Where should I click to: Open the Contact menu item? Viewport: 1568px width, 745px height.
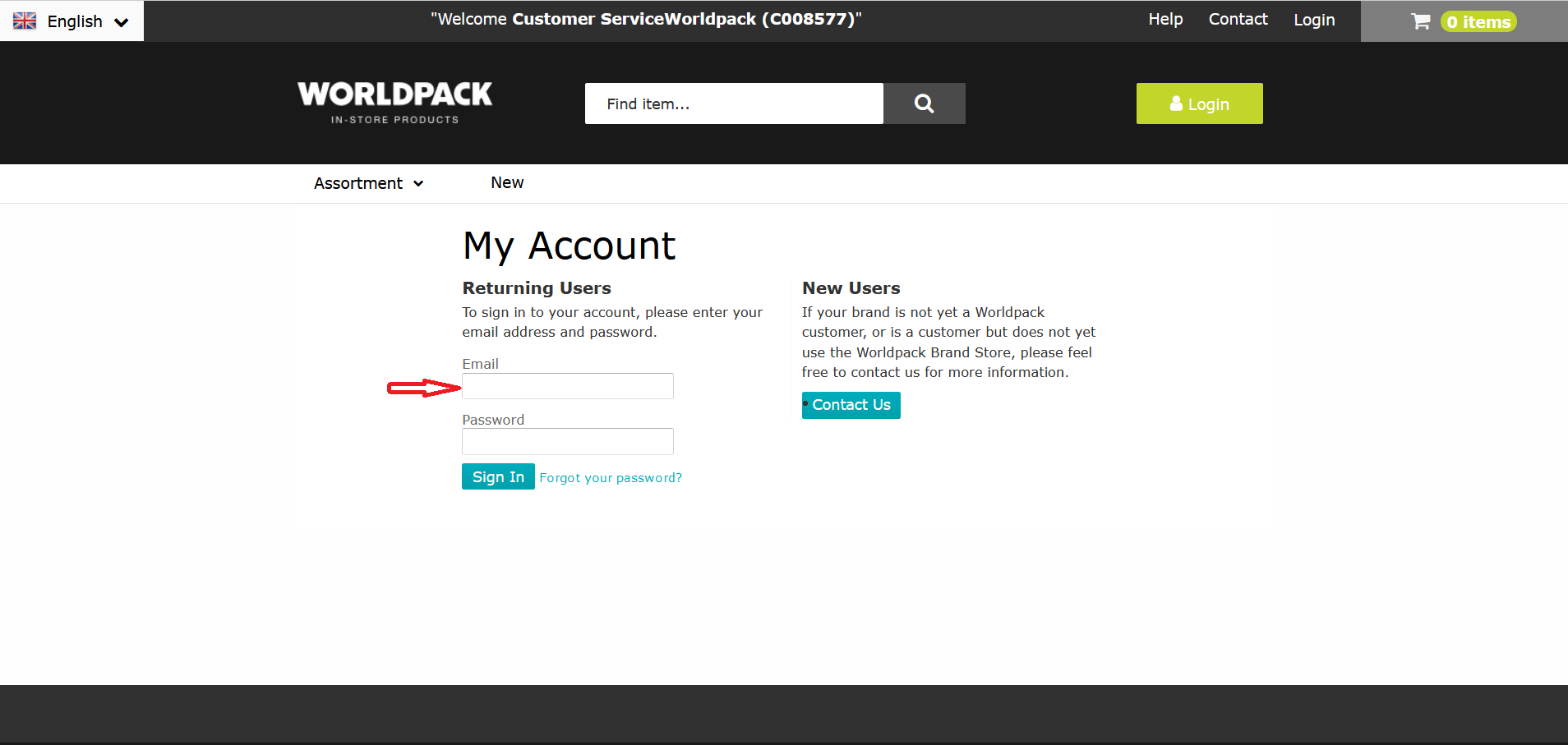(1238, 19)
